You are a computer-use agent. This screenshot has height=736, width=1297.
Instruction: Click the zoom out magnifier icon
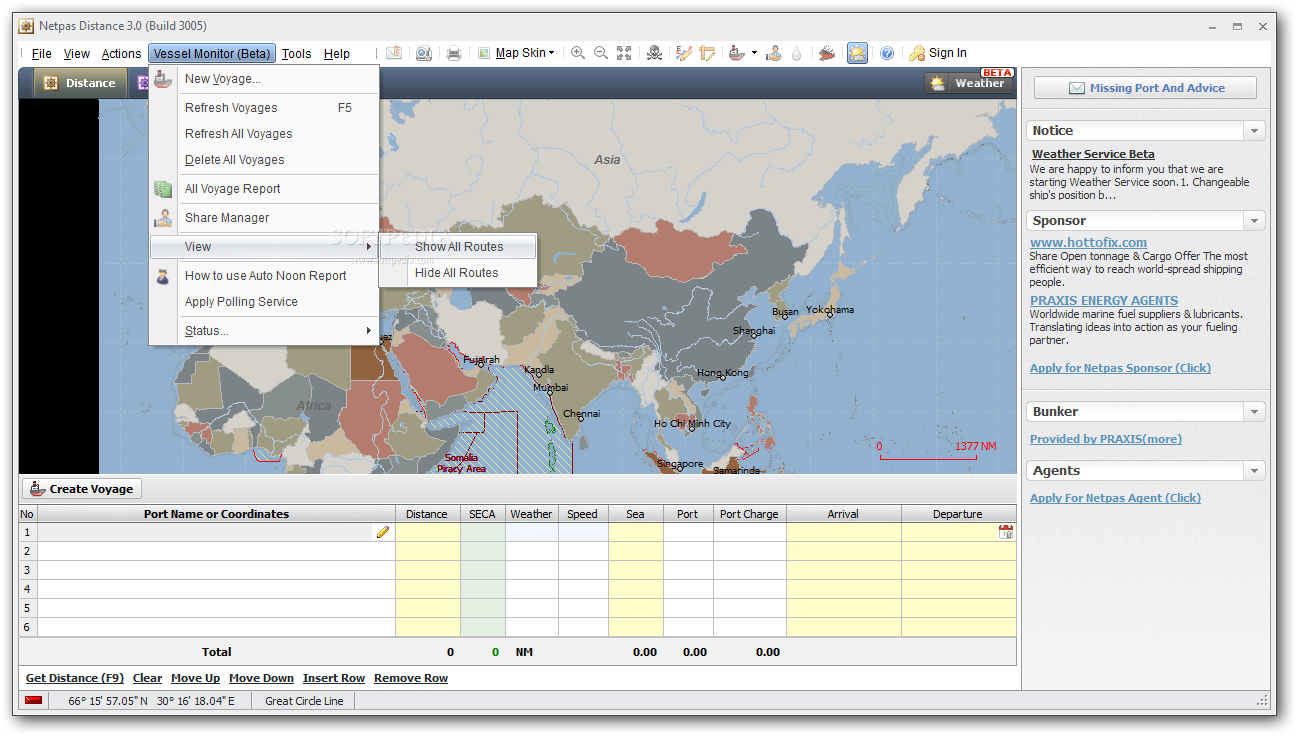[601, 53]
